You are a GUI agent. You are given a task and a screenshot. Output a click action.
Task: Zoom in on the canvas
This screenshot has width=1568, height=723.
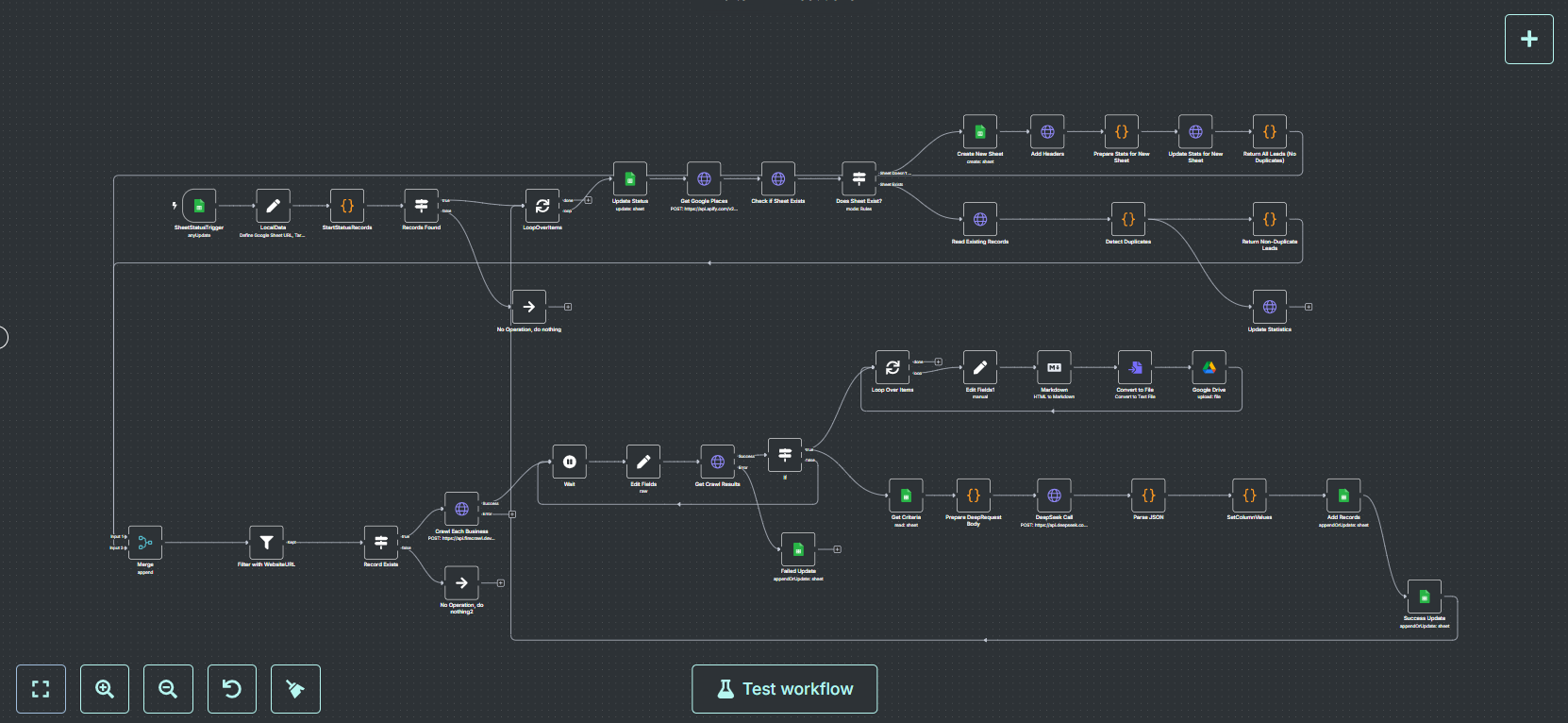(x=105, y=689)
